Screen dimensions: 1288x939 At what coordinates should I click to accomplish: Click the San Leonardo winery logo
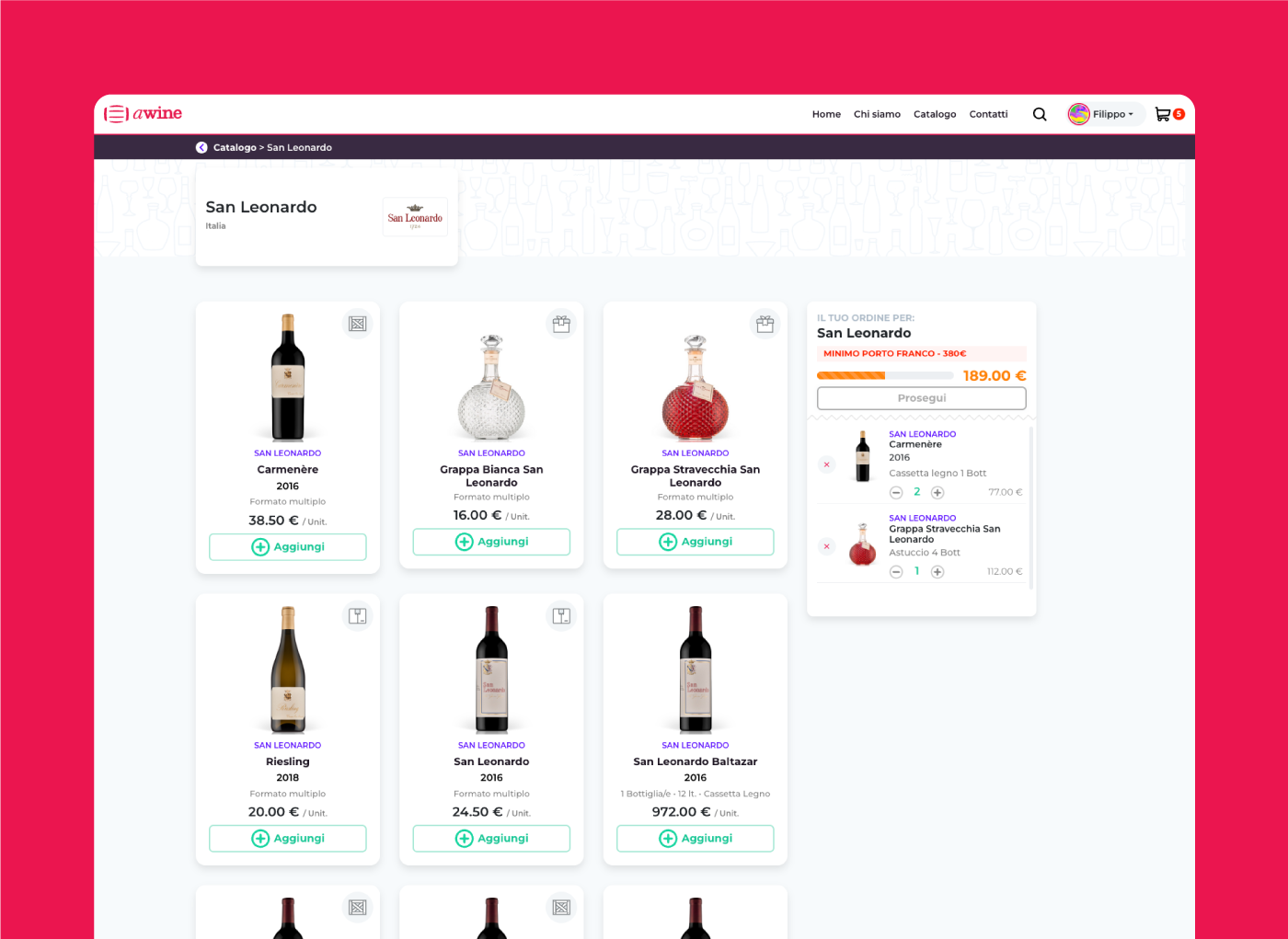pyautogui.click(x=415, y=217)
